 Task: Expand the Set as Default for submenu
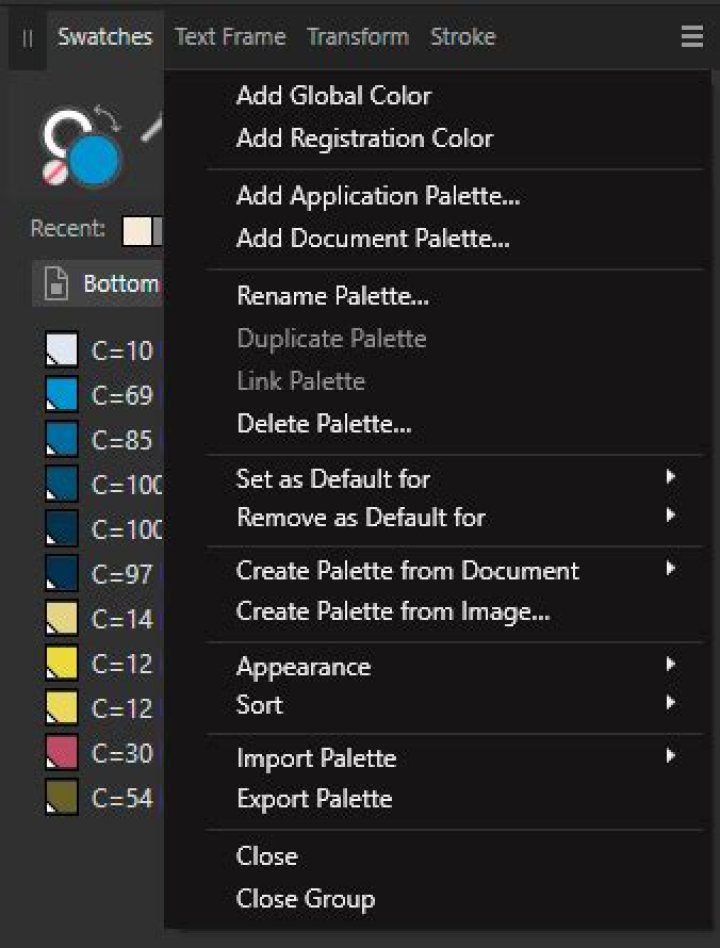click(456, 479)
